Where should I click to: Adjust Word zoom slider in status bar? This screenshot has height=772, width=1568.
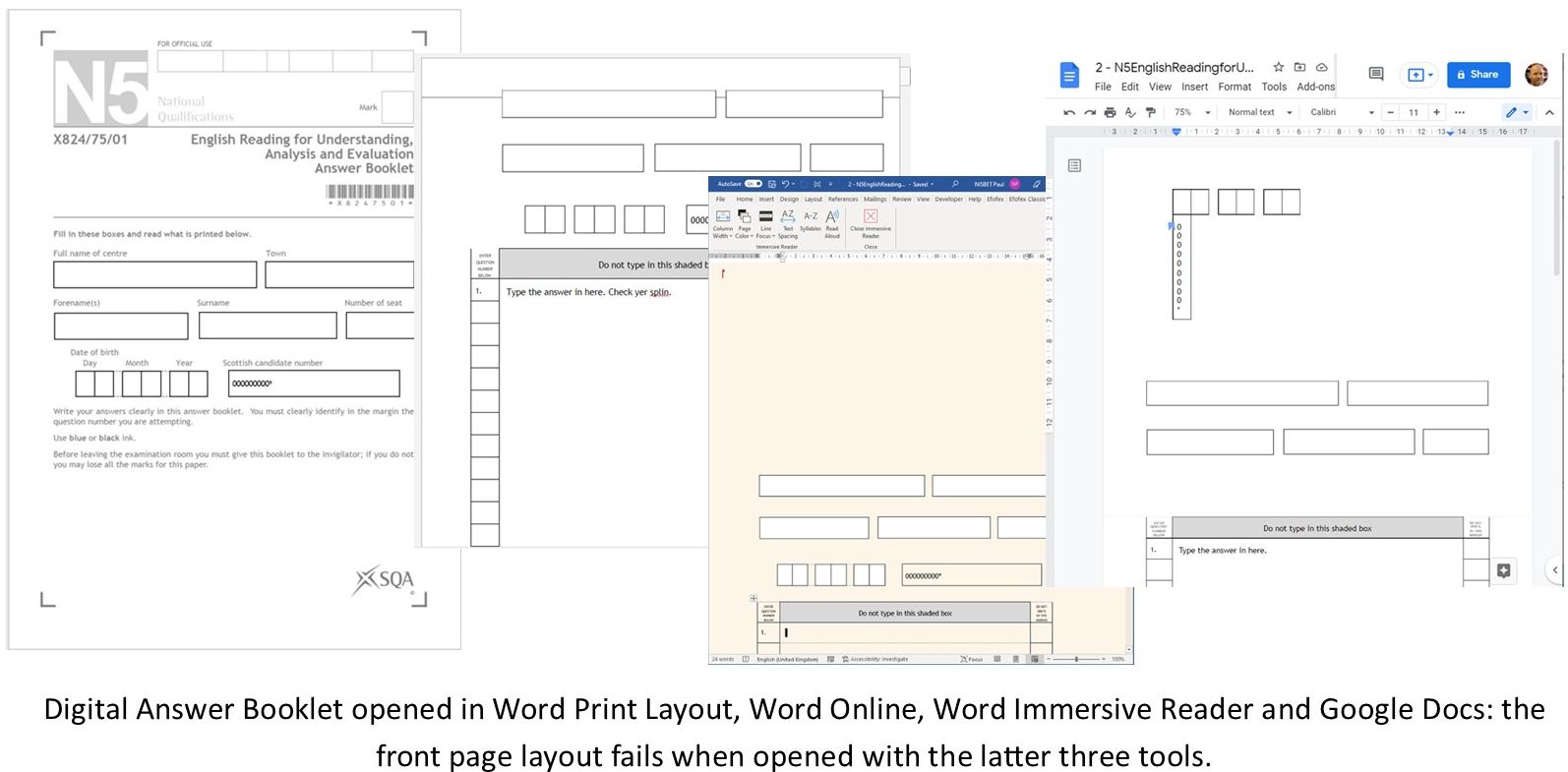[x=1075, y=659]
